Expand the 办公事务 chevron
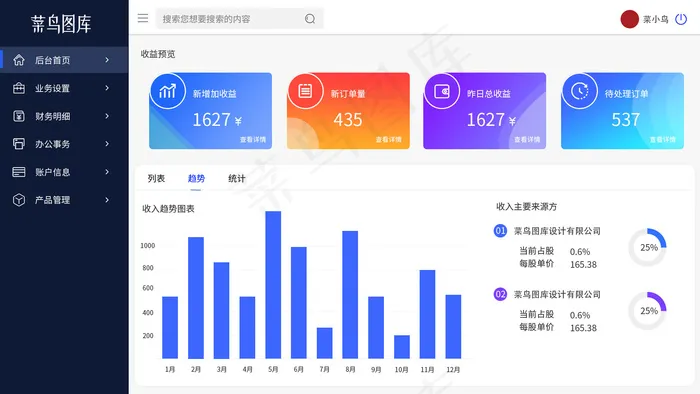700x394 pixels. coord(107,144)
